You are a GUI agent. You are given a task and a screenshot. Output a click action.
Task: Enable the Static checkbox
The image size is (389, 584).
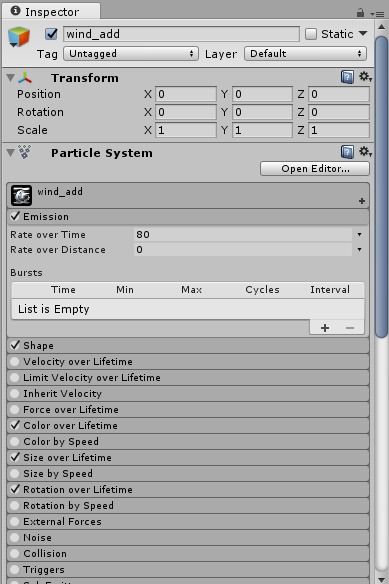pyautogui.click(x=311, y=34)
